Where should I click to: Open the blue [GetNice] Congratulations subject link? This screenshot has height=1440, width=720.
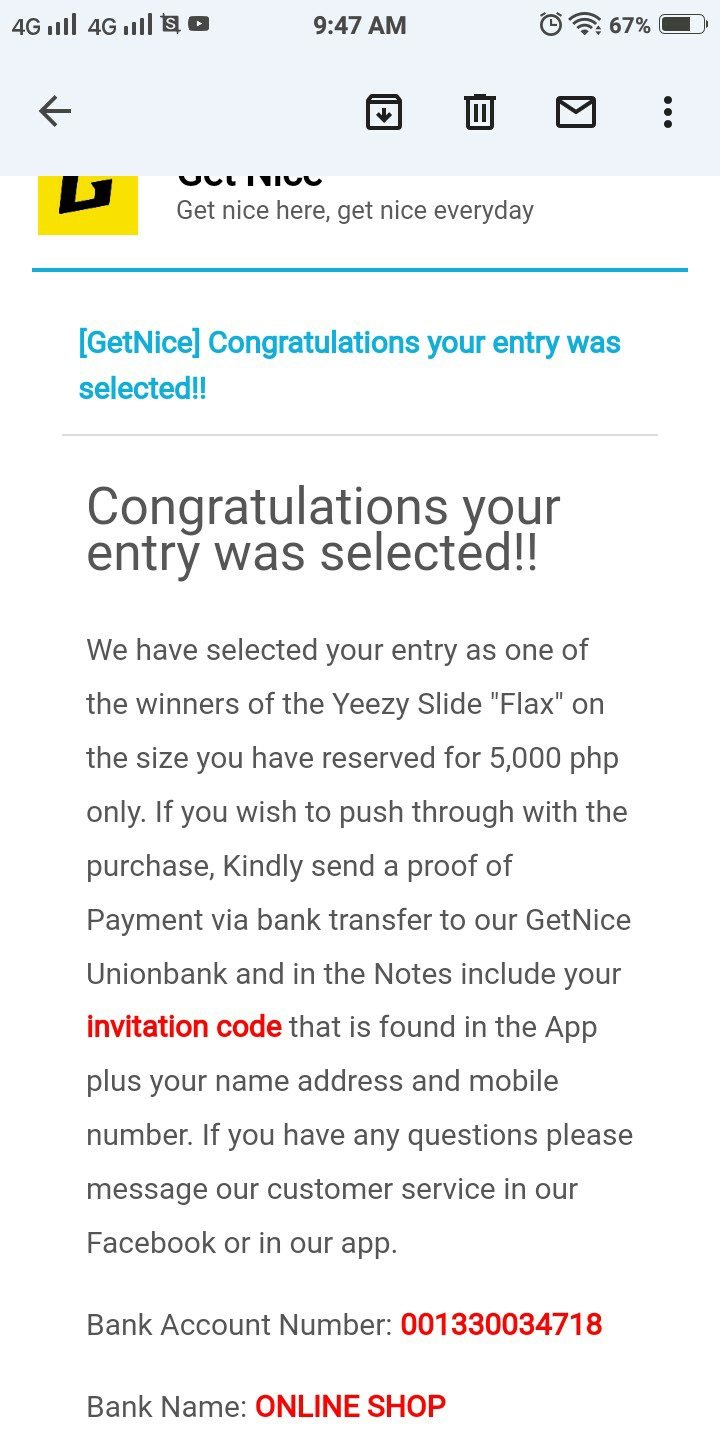(349, 365)
